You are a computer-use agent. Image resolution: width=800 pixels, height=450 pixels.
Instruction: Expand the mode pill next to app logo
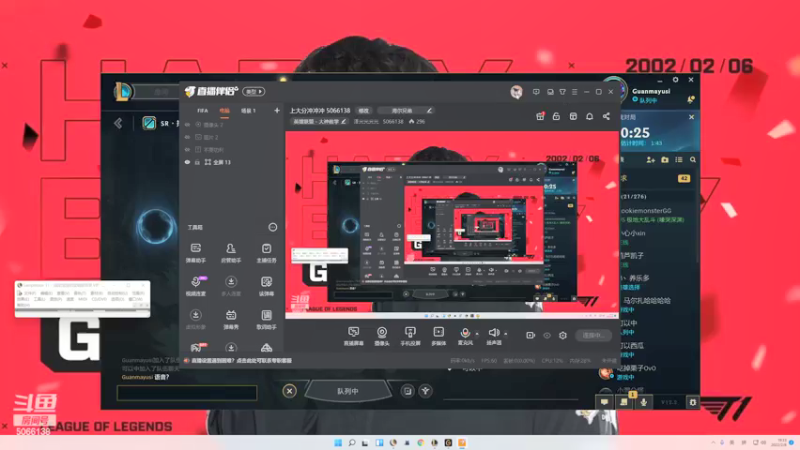tap(254, 92)
